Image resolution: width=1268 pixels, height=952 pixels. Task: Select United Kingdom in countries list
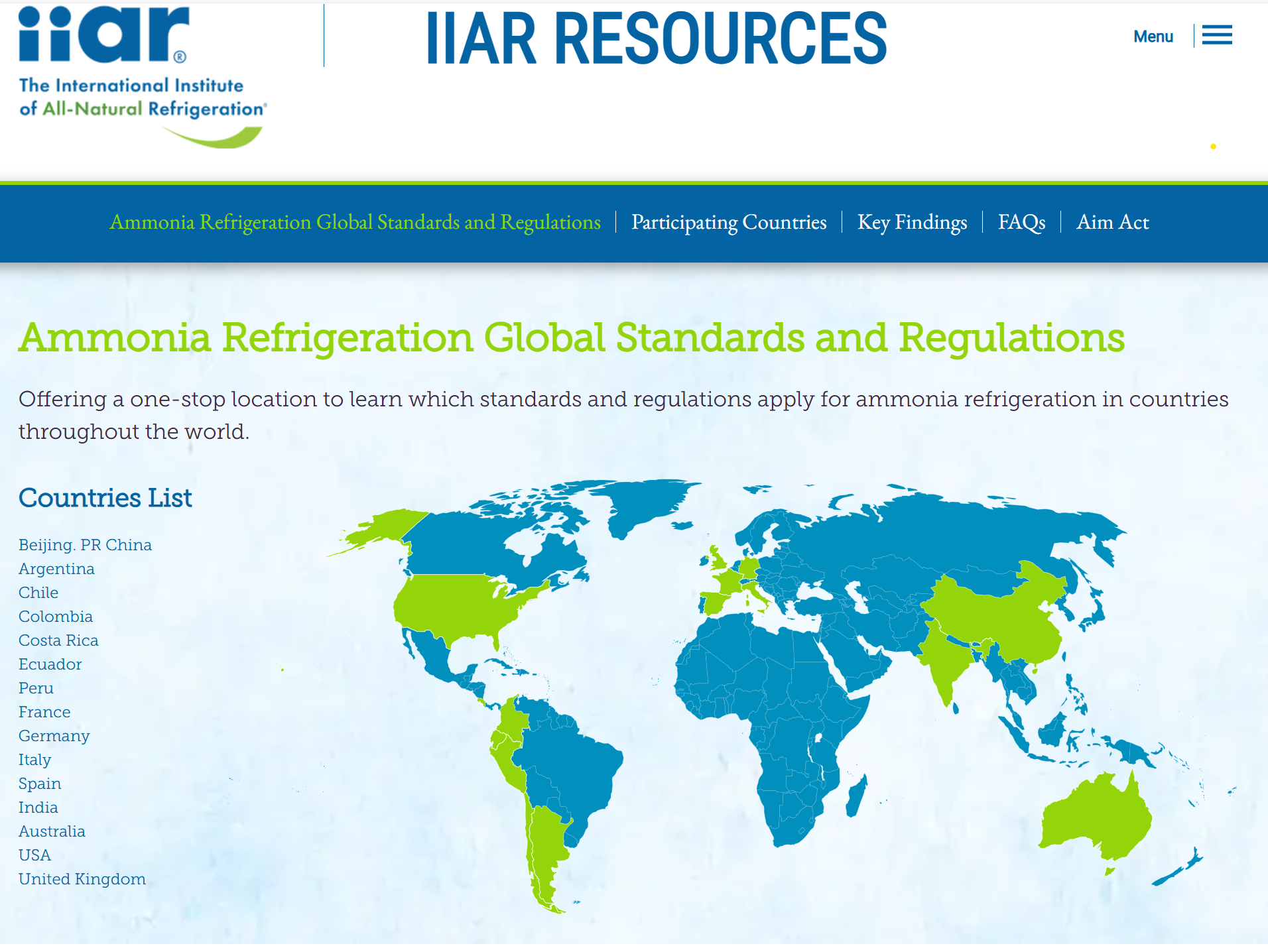pyautogui.click(x=82, y=879)
